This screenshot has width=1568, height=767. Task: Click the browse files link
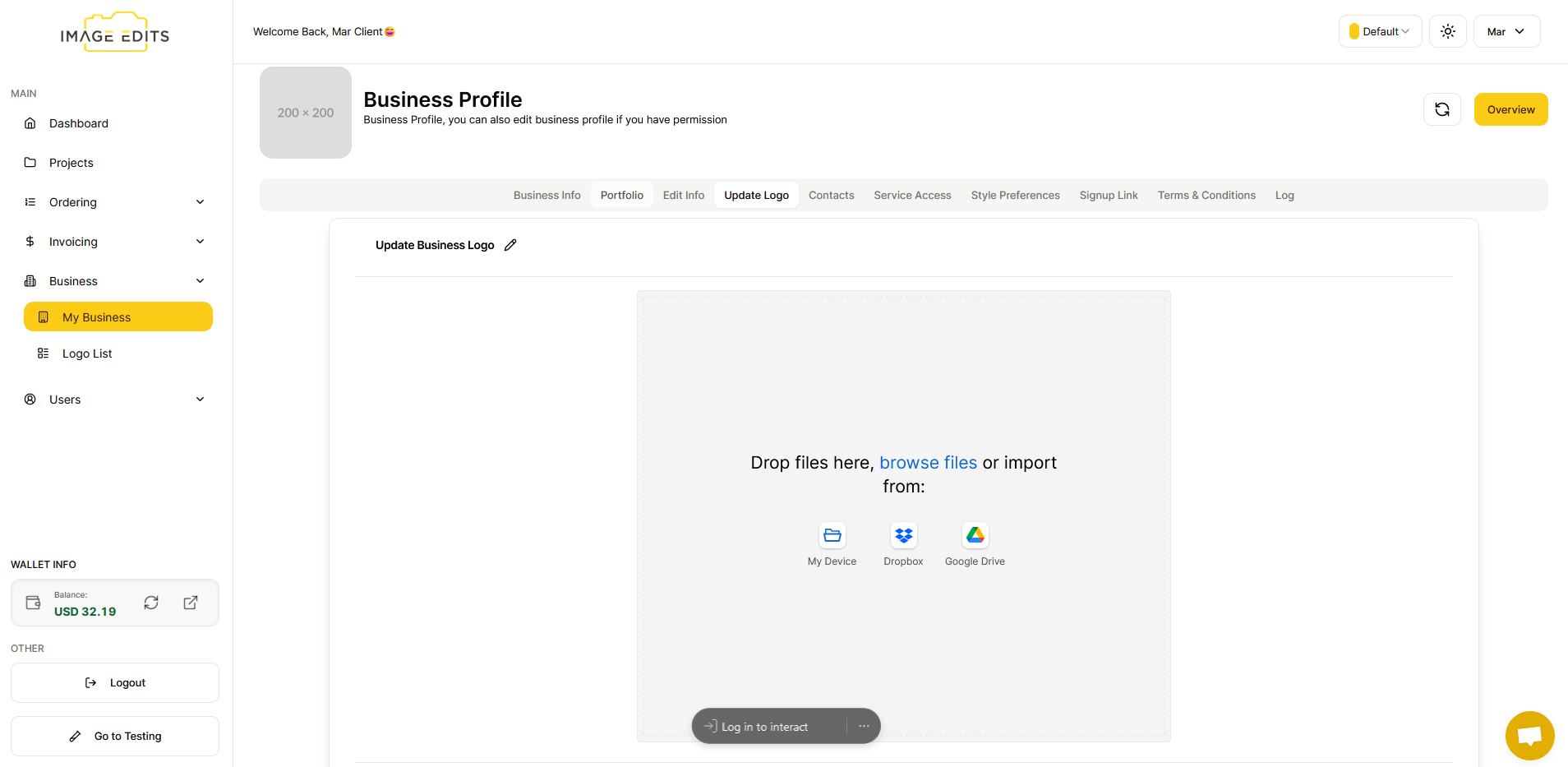coord(928,463)
